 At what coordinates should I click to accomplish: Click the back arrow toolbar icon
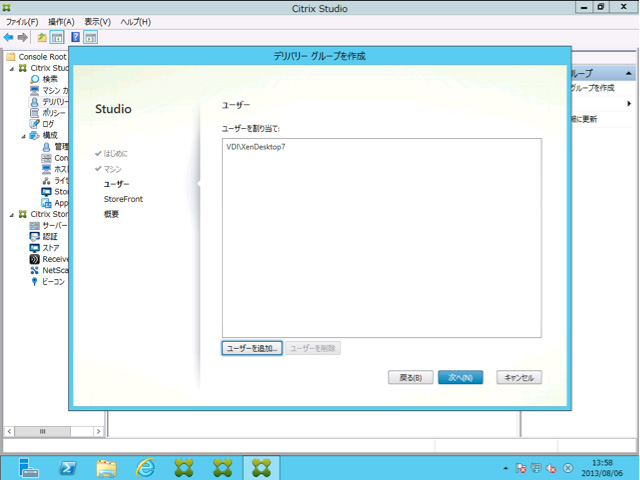tap(8, 38)
